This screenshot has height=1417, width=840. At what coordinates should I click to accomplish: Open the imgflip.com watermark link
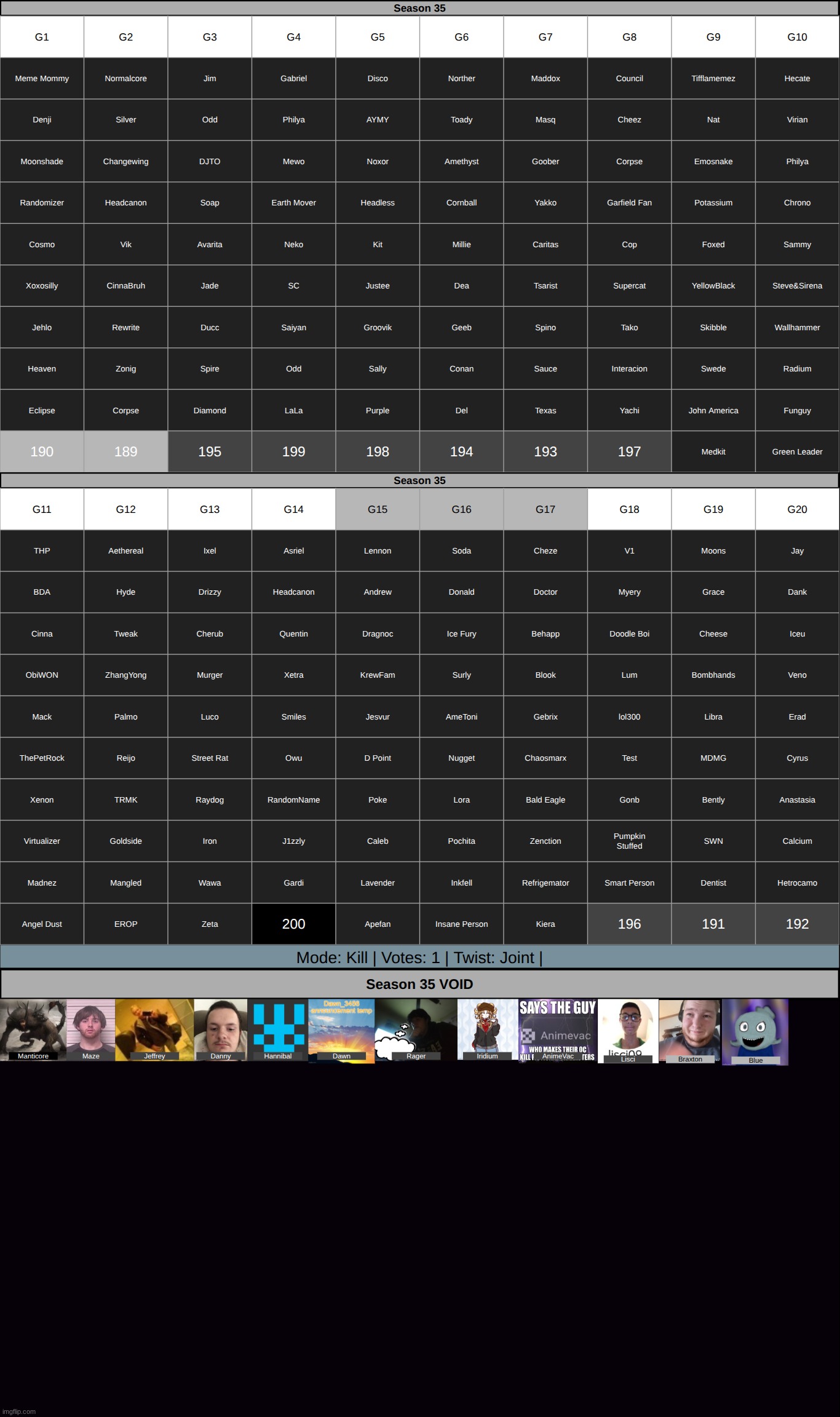point(20,1411)
